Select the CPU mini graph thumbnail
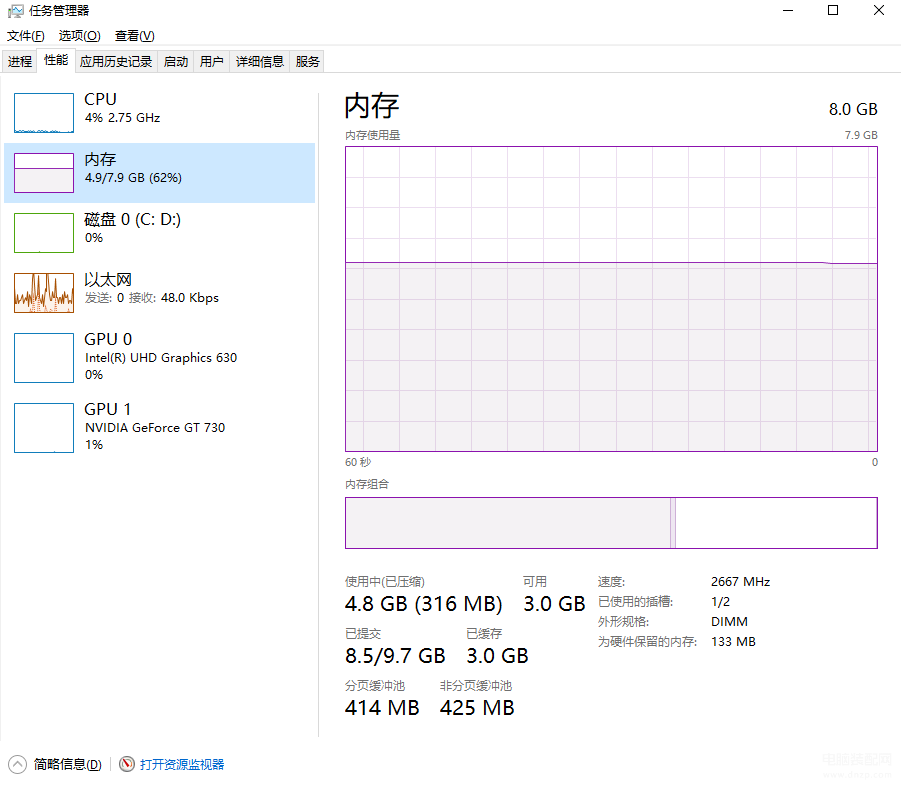902x788 pixels. (x=44, y=113)
